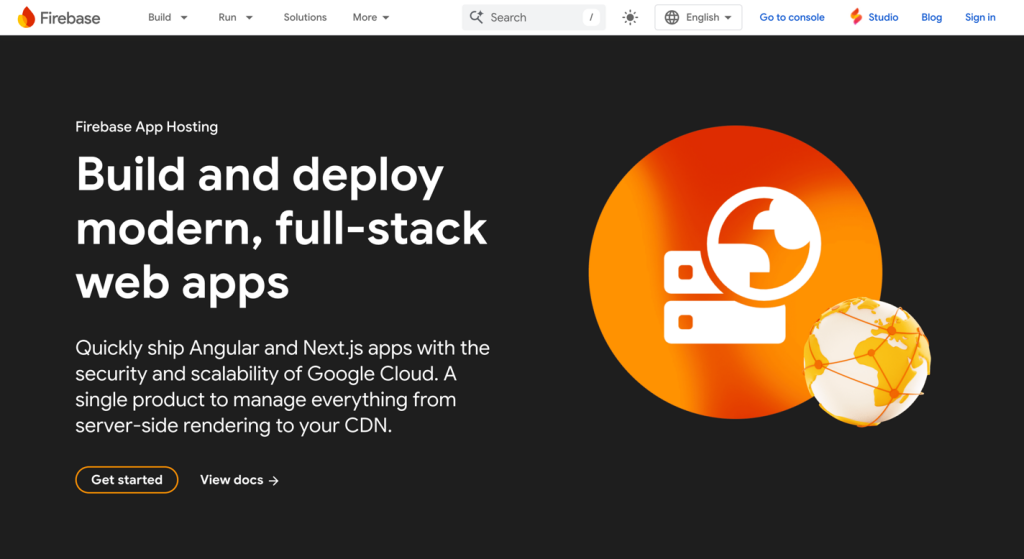Click the globe language icon
This screenshot has width=1024, height=559.
click(671, 18)
